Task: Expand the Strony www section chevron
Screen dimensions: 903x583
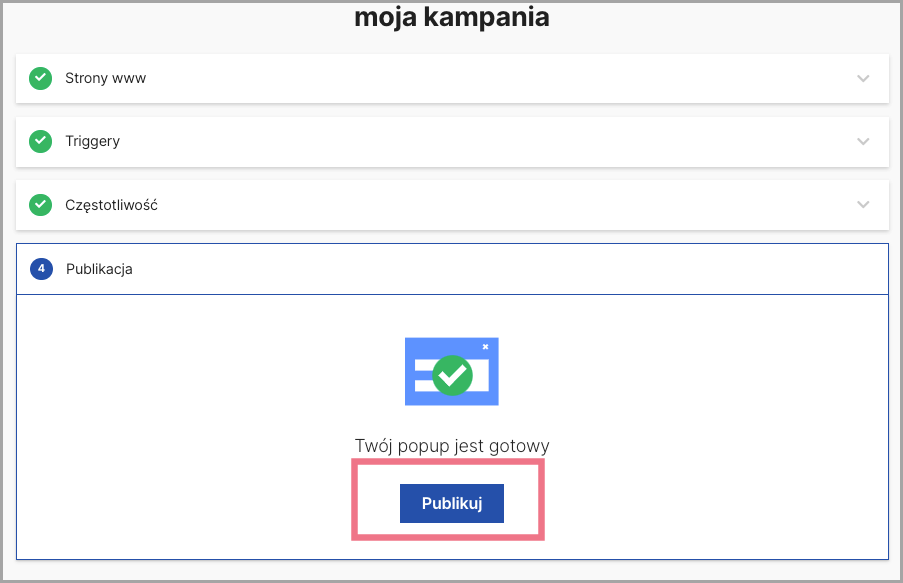Action: coord(863,78)
